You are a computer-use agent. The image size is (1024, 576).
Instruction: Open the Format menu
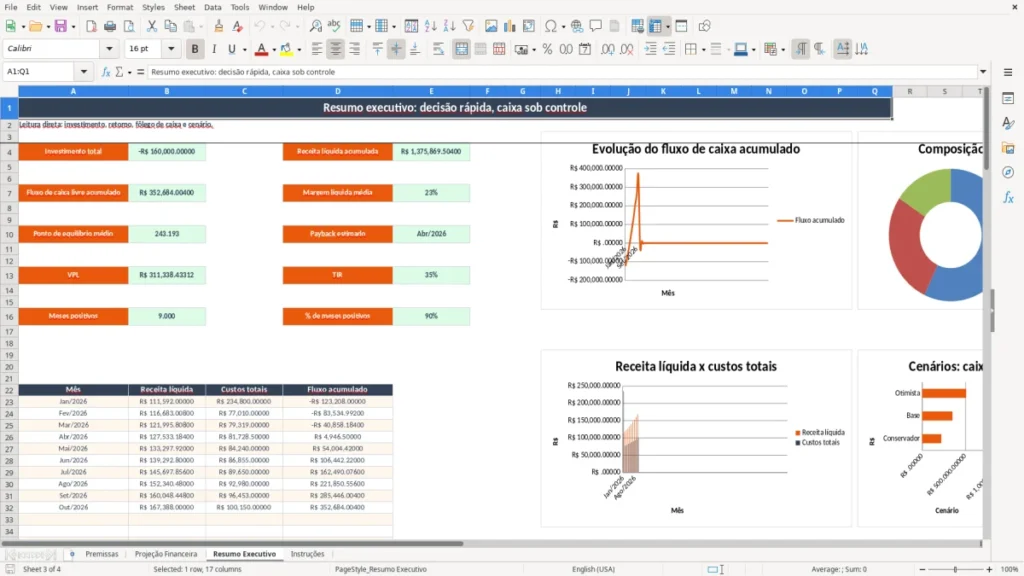(120, 7)
